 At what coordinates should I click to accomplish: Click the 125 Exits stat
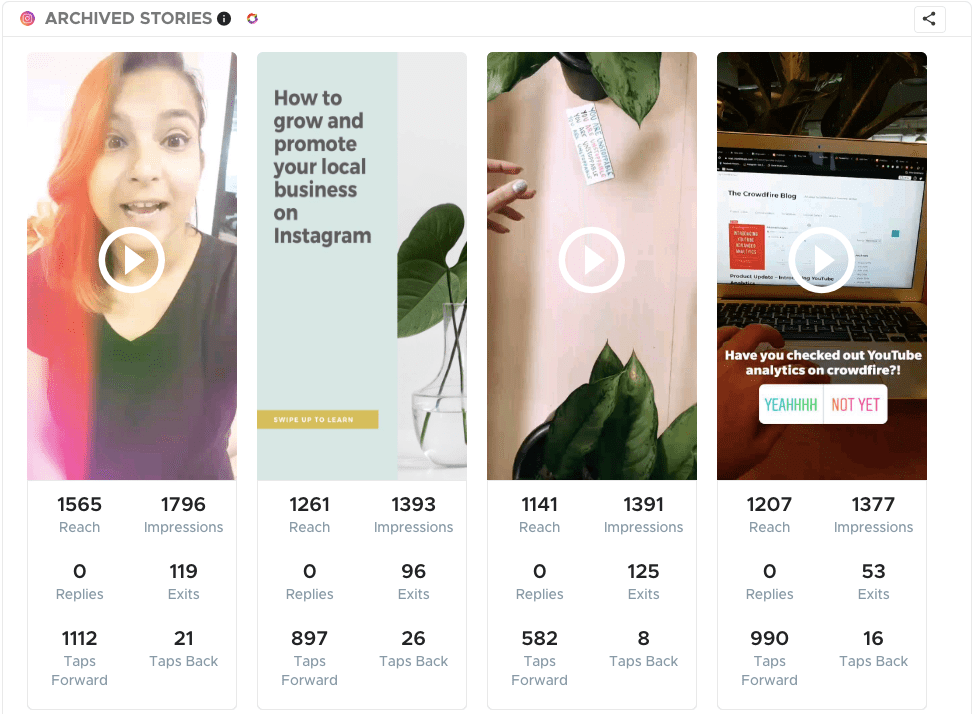643,581
